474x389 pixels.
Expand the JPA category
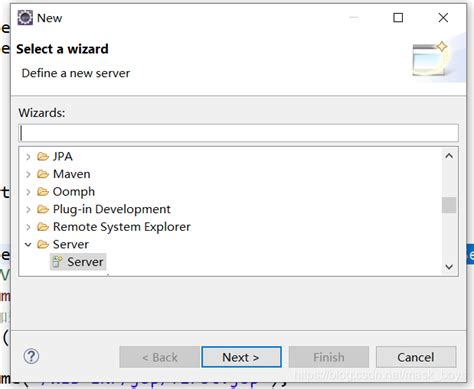[28, 156]
